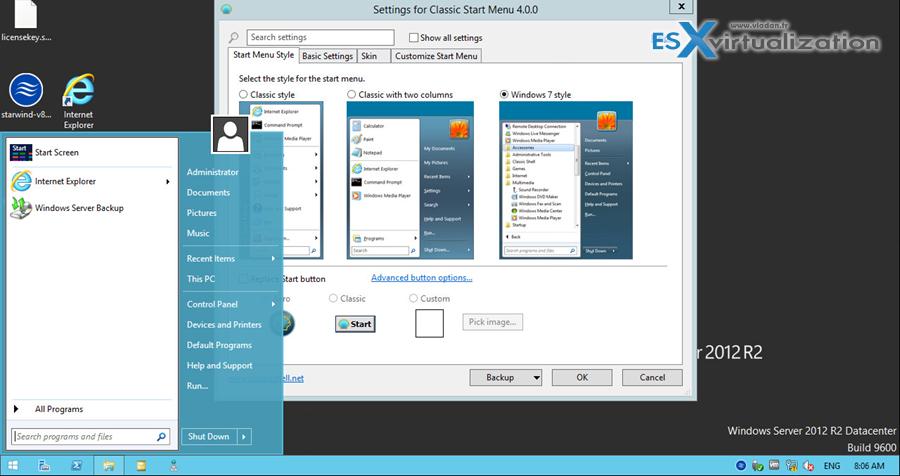Open Server Manager from the taskbar
Viewport: 900px width, 476px height.
click(x=44, y=466)
